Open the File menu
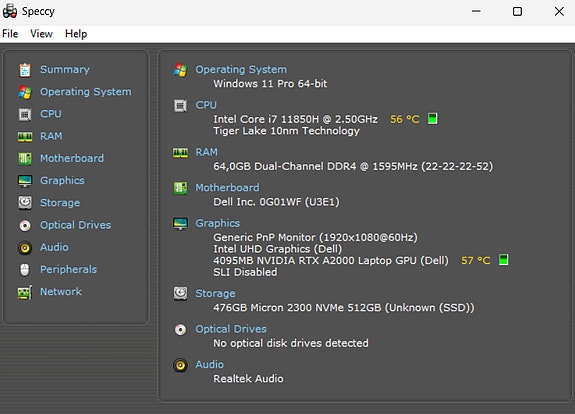The height and width of the screenshot is (414, 575). [x=10, y=34]
